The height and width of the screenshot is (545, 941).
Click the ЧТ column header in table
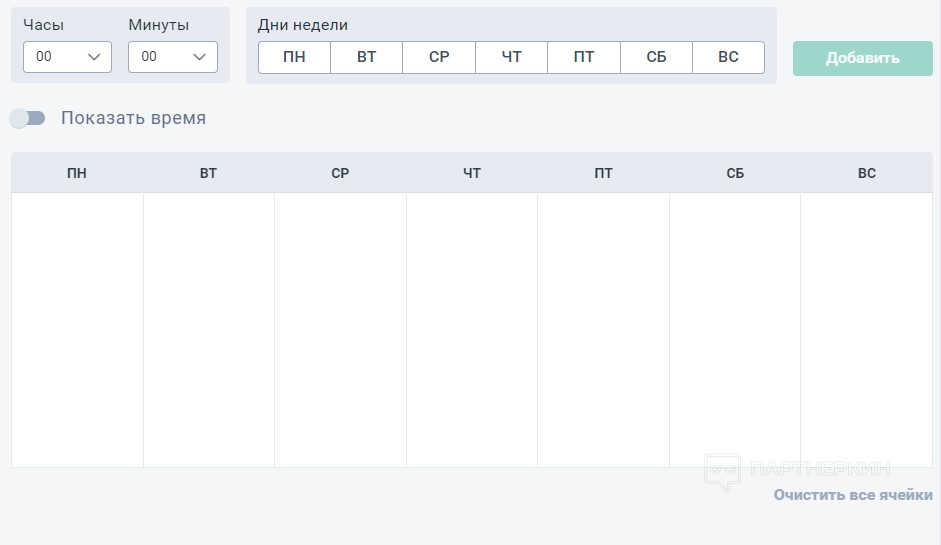472,173
